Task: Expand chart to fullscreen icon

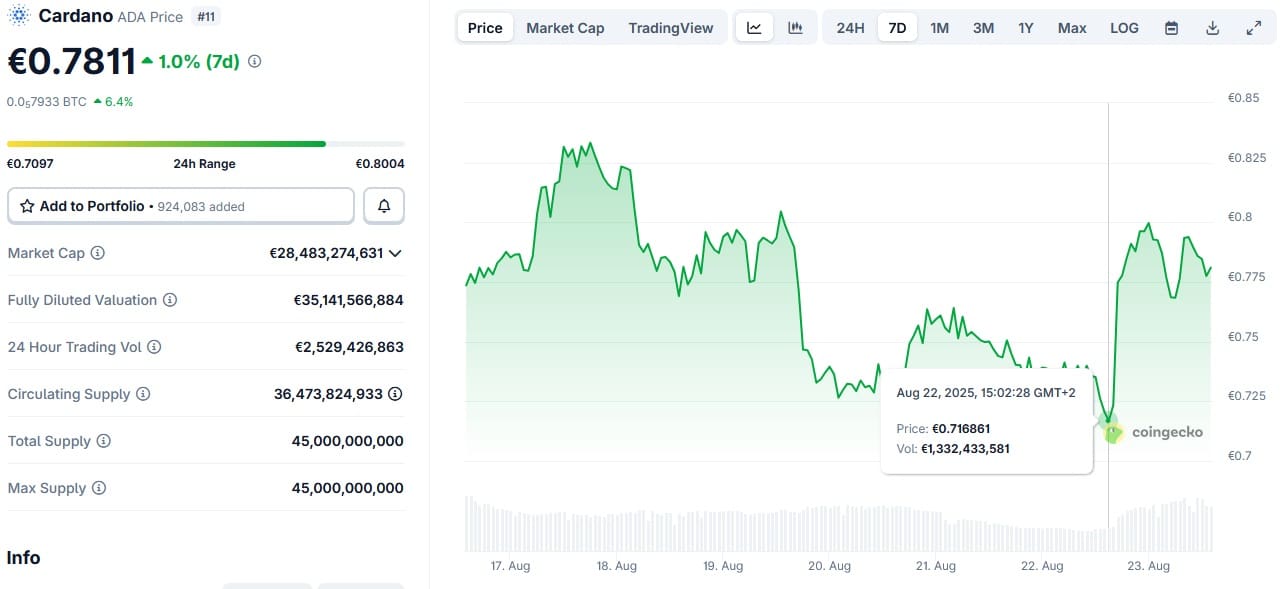Action: point(1253,28)
